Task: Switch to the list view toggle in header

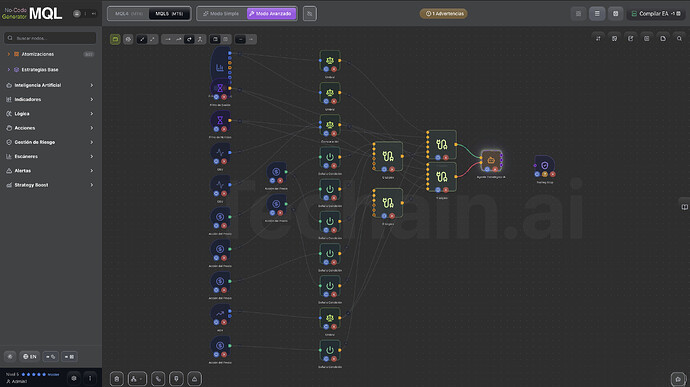Action: click(x=597, y=14)
